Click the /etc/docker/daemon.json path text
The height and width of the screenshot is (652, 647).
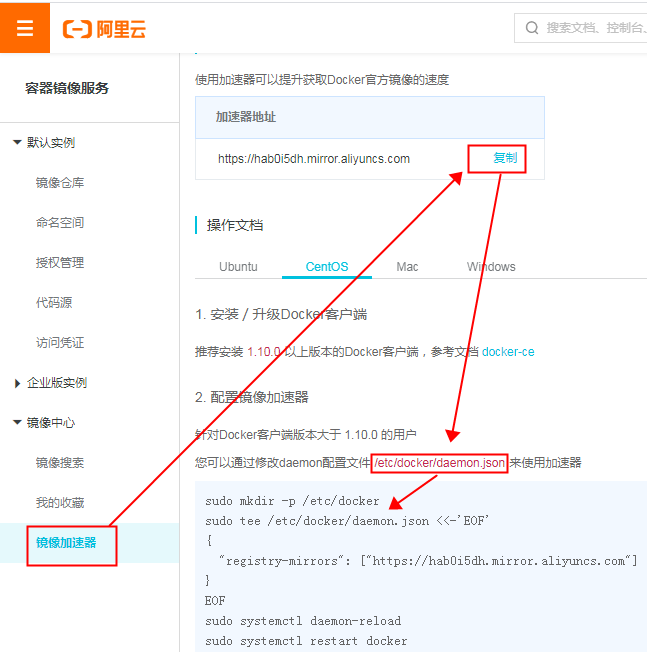[x=439, y=463]
